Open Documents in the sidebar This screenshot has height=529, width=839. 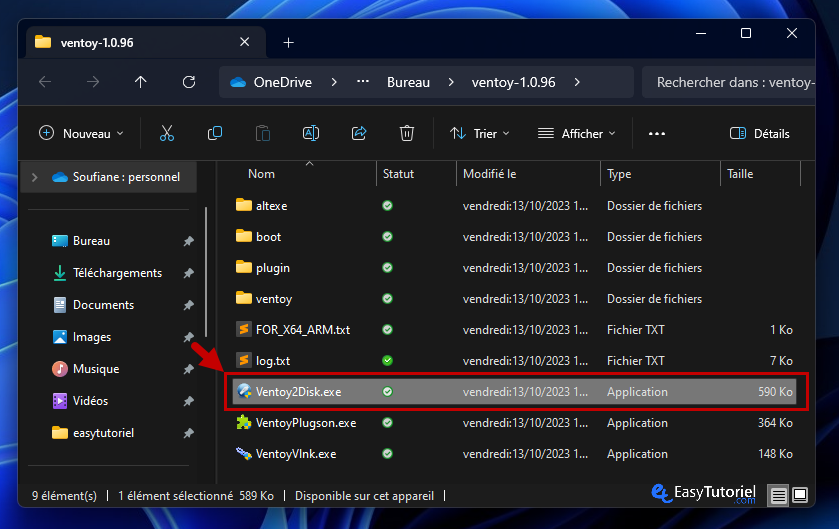103,305
